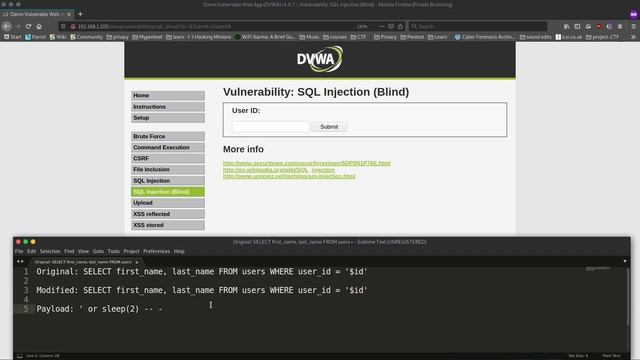This screenshot has width=640, height=360.
Task: Expand the sound edits bookmarks folder
Action: 536,37
